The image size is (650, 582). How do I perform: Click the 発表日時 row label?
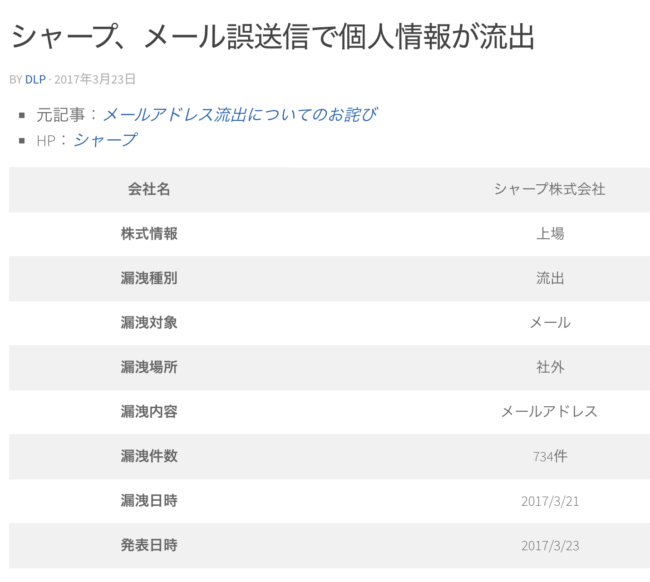pyautogui.click(x=149, y=545)
